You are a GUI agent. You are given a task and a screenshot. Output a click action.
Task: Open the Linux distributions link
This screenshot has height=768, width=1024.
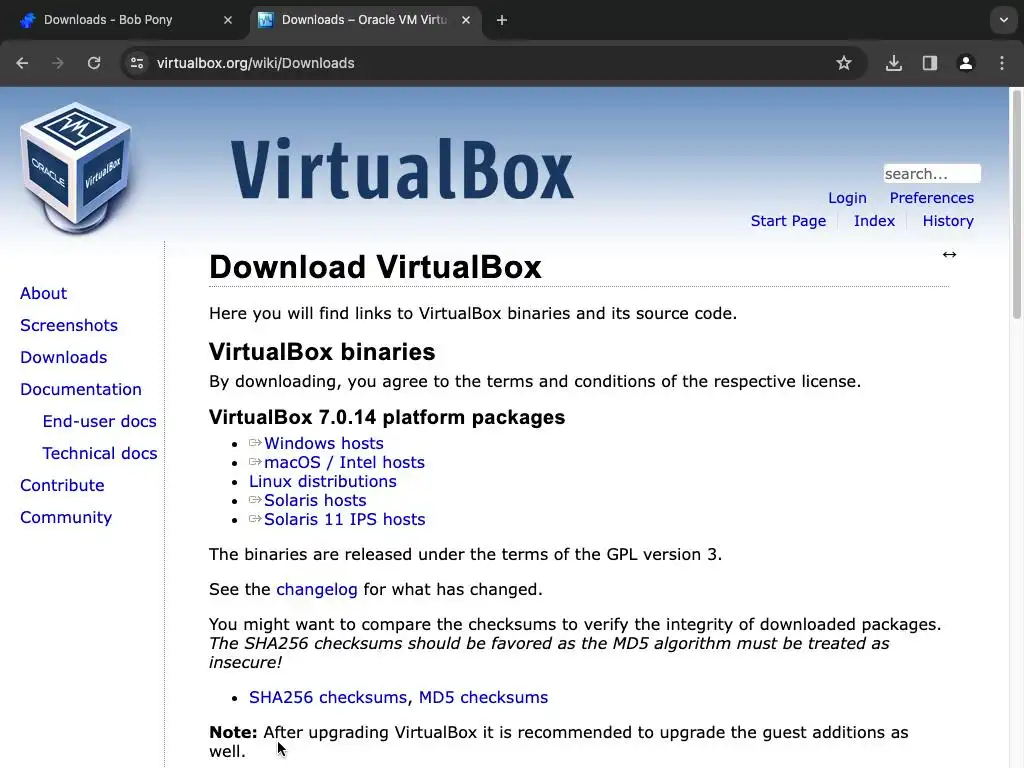[323, 481]
